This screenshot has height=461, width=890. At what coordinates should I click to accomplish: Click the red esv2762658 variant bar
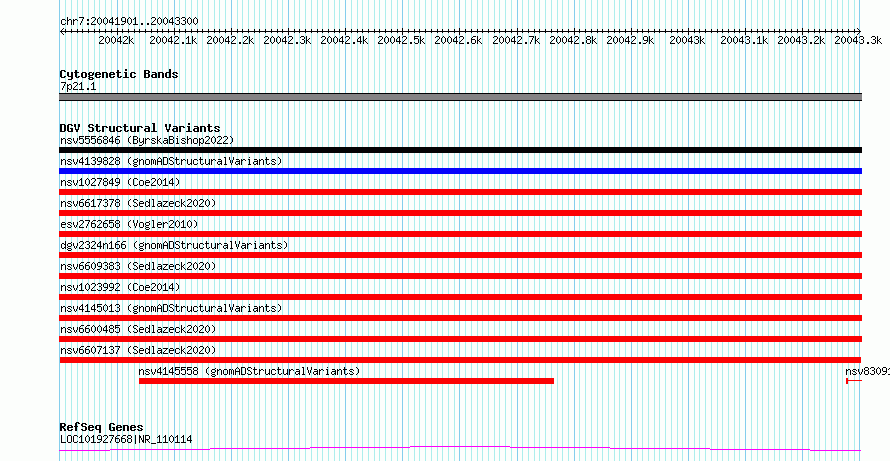coord(460,234)
